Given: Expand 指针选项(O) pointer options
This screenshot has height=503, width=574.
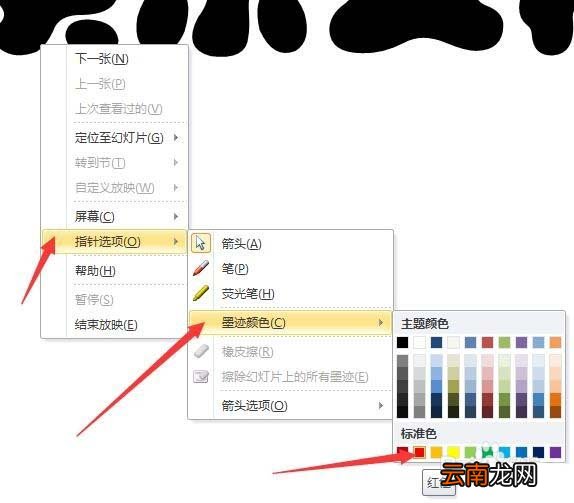Looking at the screenshot, I should click(x=115, y=242).
